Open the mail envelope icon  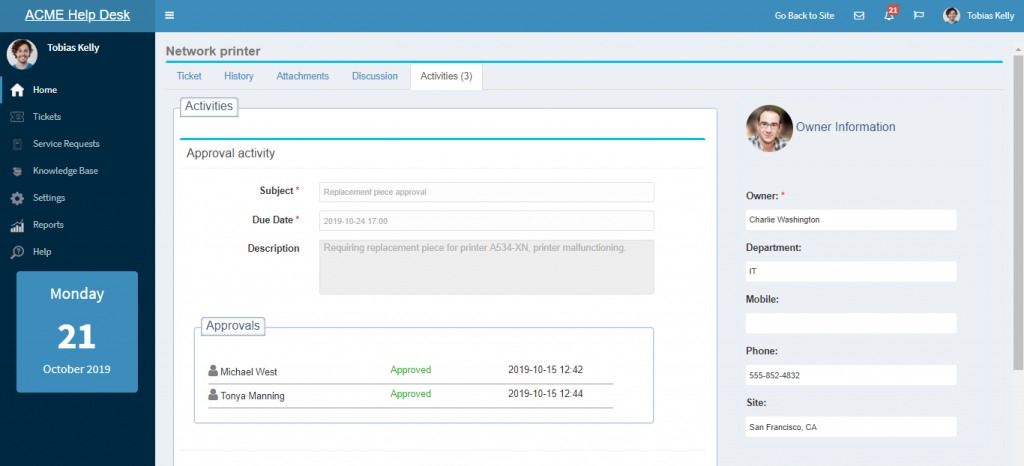tap(859, 16)
